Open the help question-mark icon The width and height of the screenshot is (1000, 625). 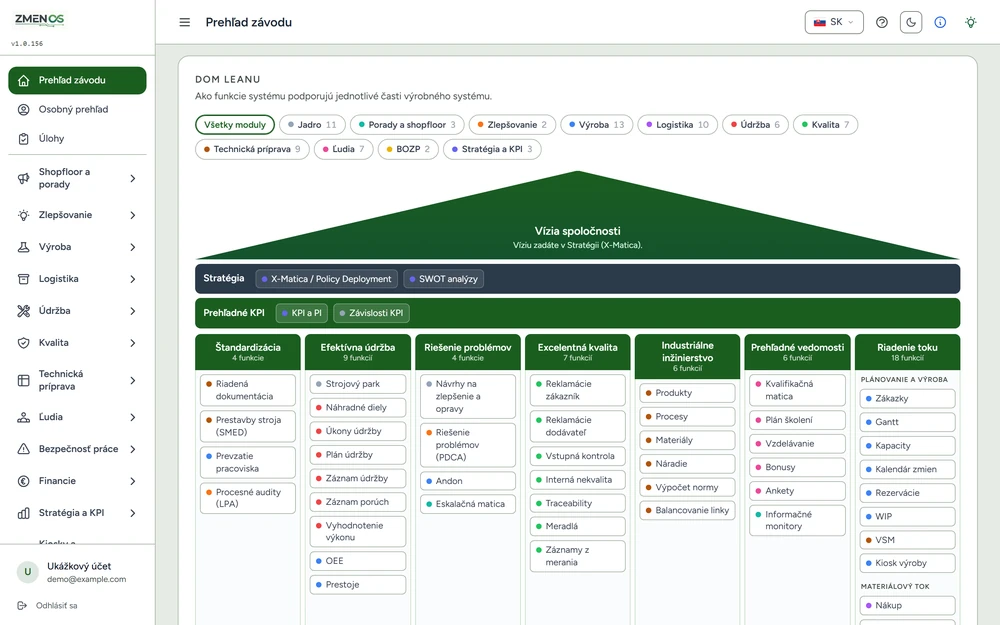881,22
